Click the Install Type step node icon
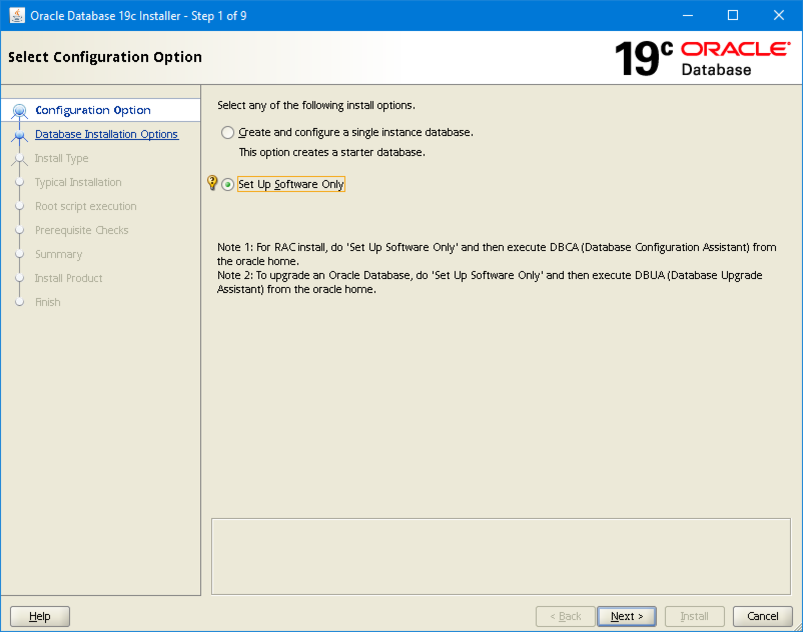This screenshot has height=632, width=803. tap(19, 158)
